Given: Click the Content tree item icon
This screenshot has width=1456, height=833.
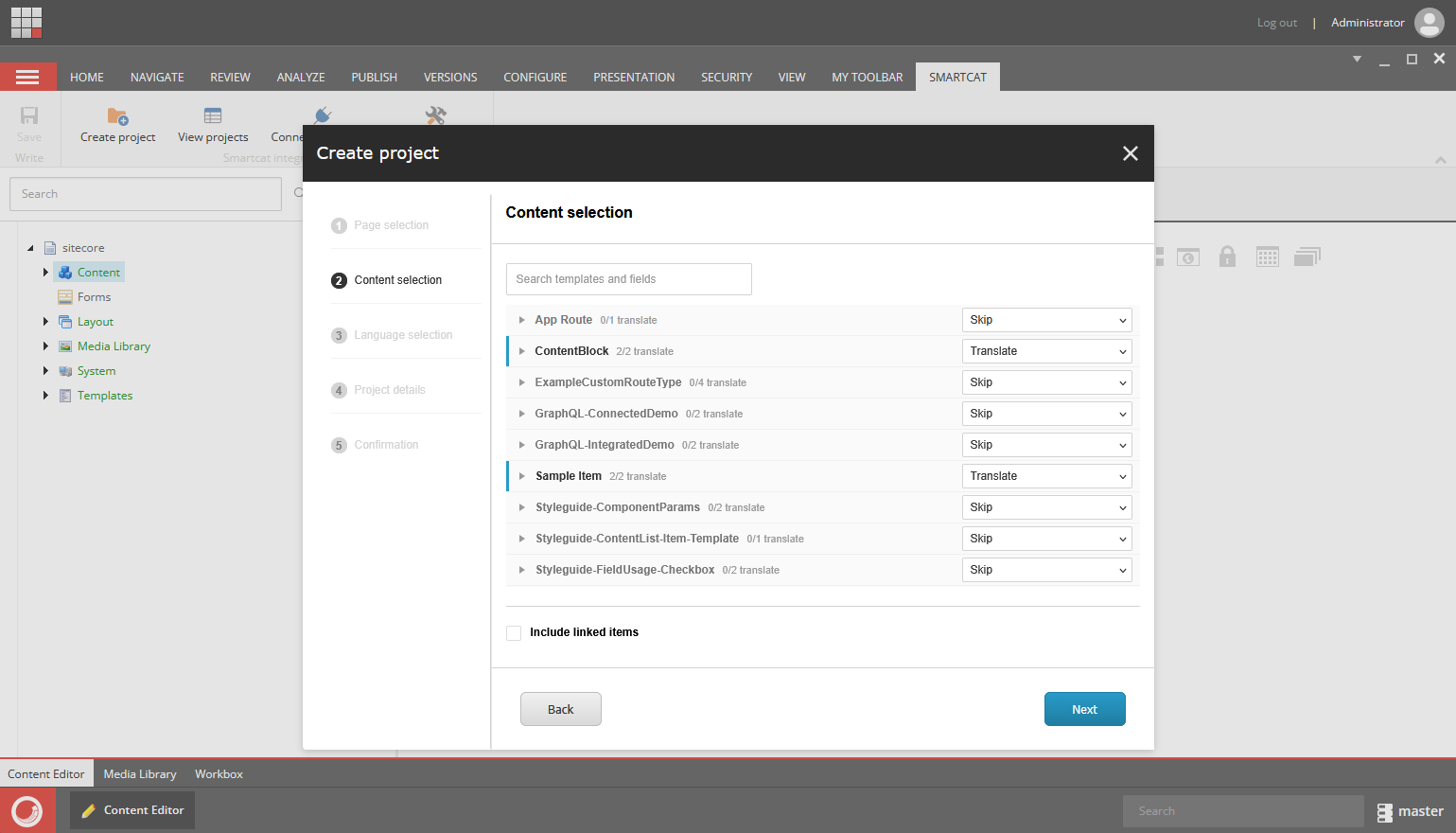Looking at the screenshot, I should [65, 273].
